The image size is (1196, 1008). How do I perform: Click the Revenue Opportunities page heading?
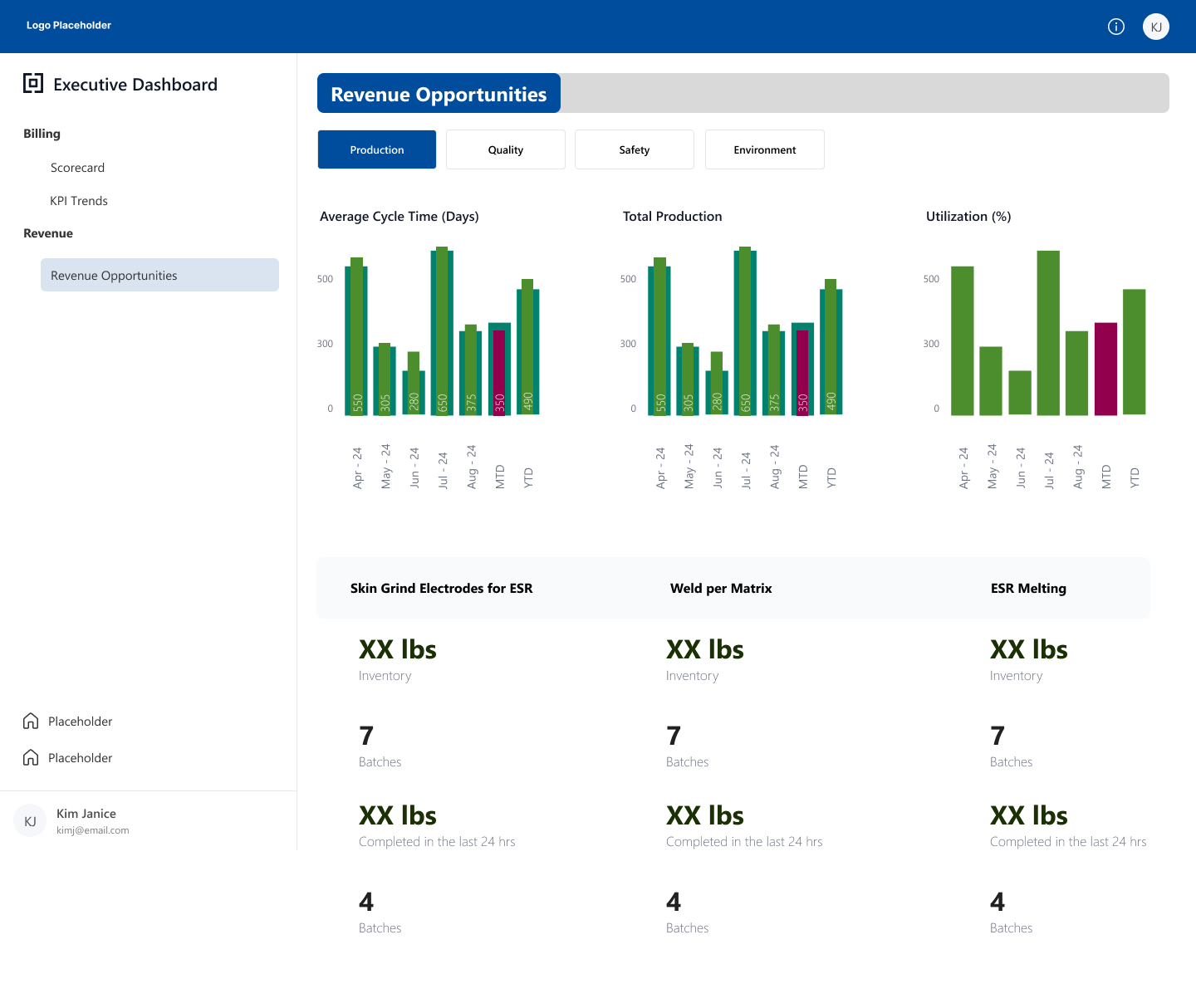(439, 94)
